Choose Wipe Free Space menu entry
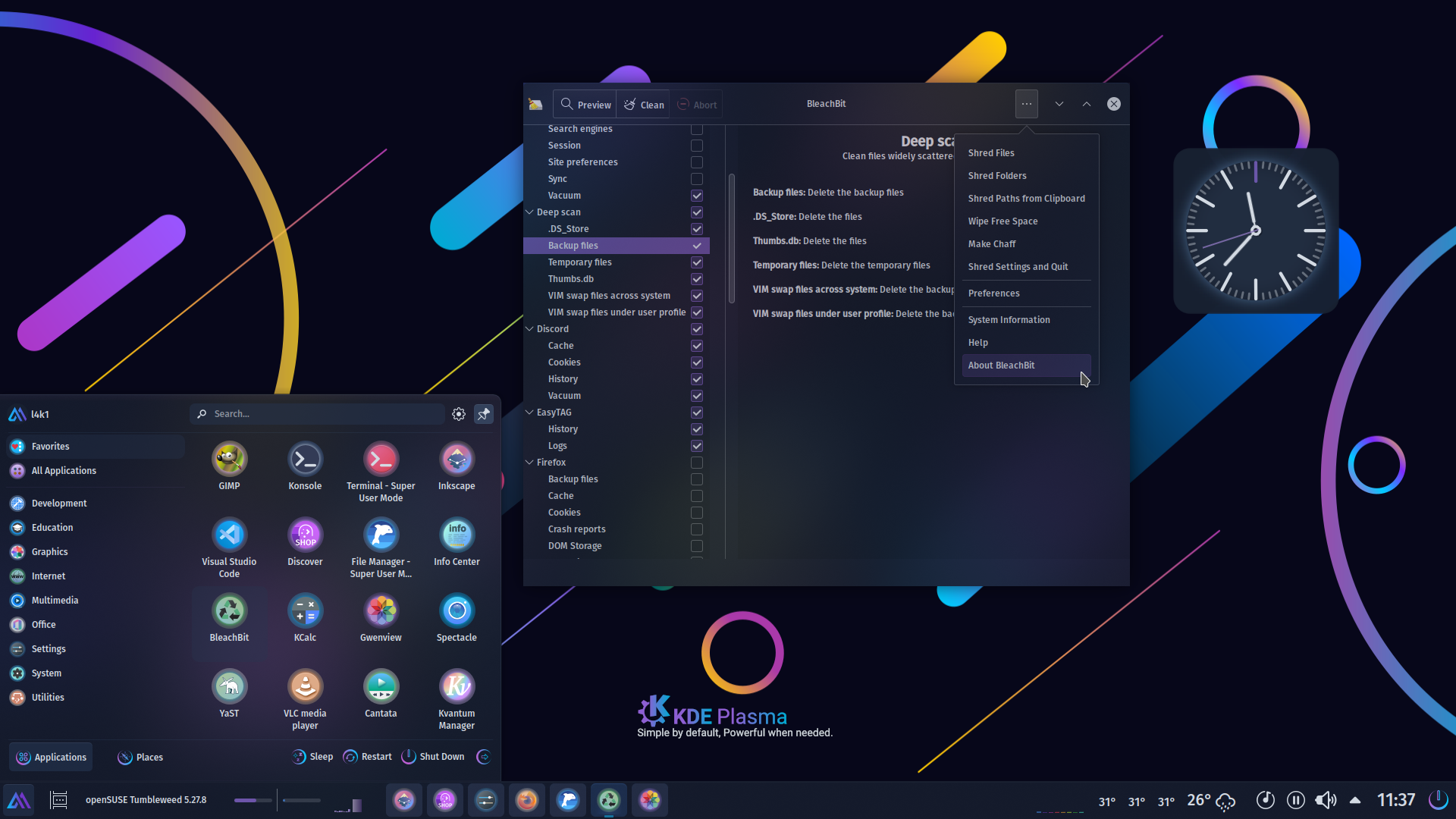 pos(1026,221)
